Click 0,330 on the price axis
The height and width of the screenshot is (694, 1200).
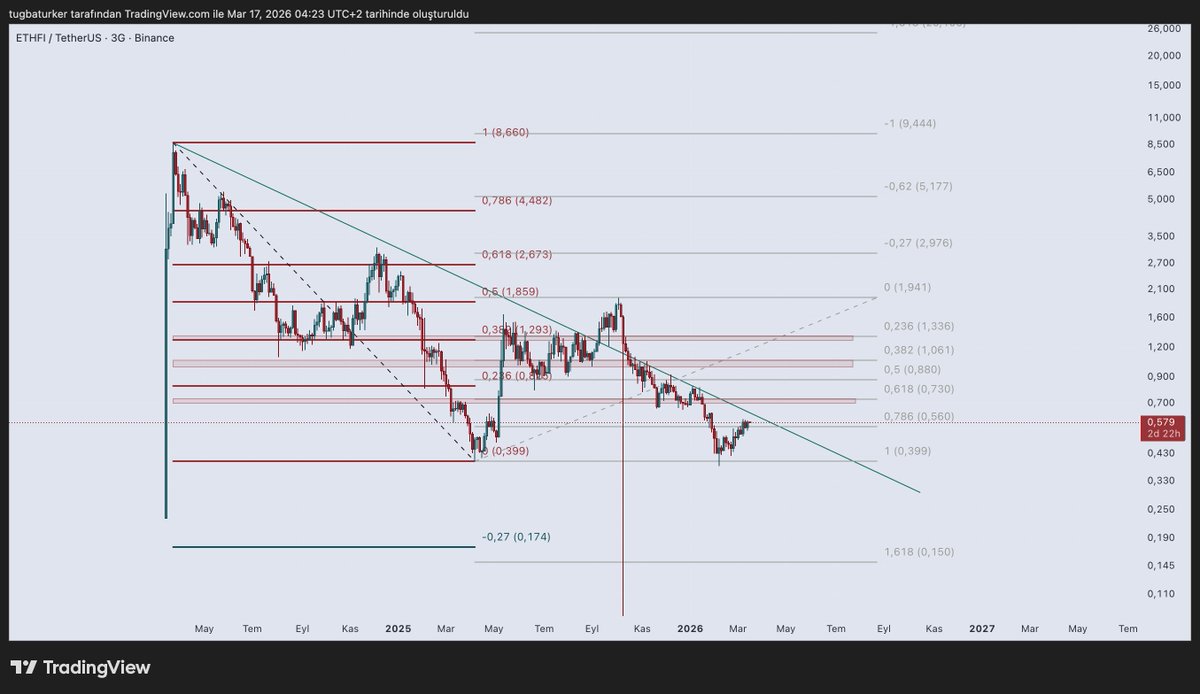click(1163, 481)
